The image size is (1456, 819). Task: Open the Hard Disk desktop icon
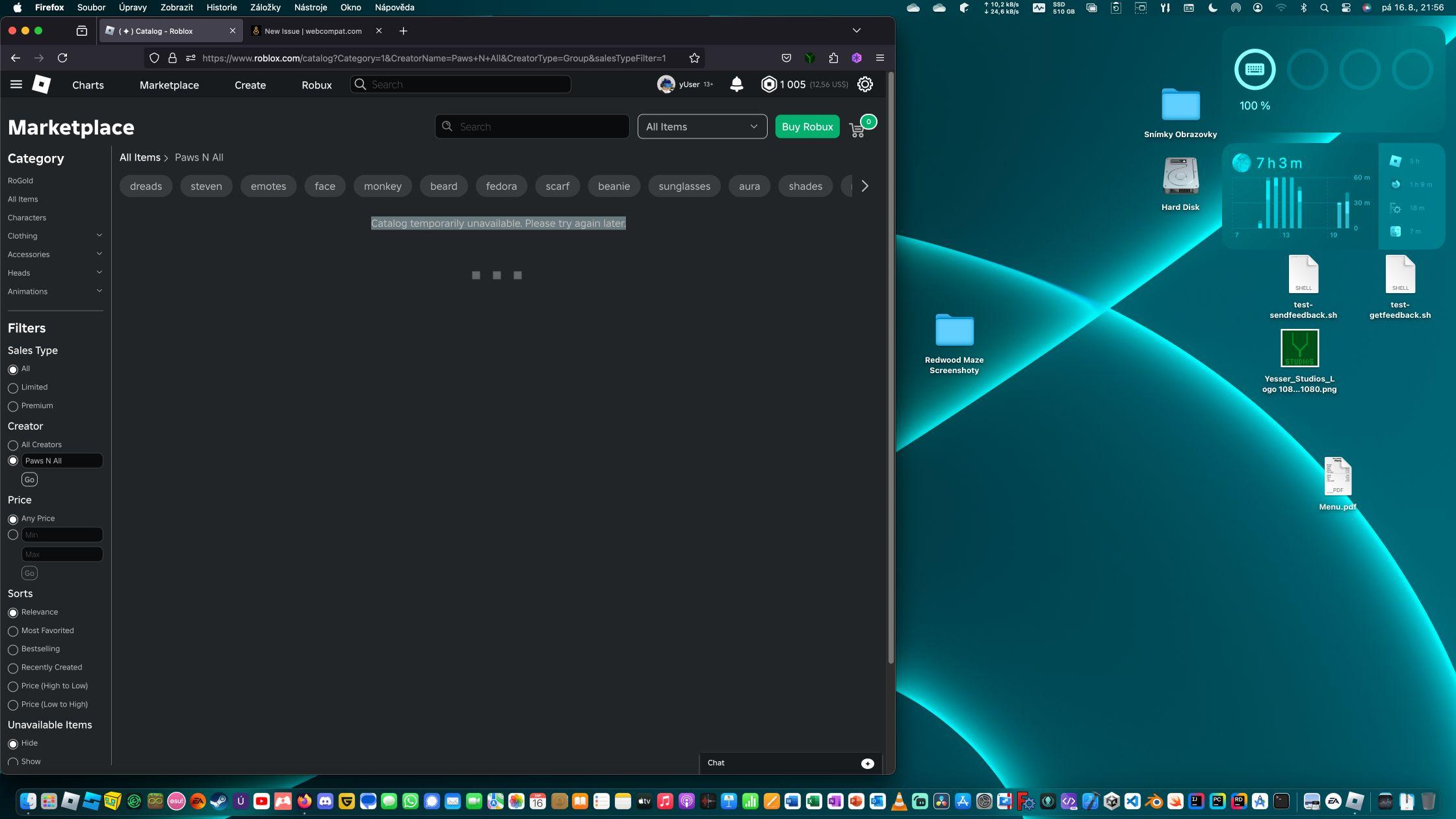click(1180, 176)
